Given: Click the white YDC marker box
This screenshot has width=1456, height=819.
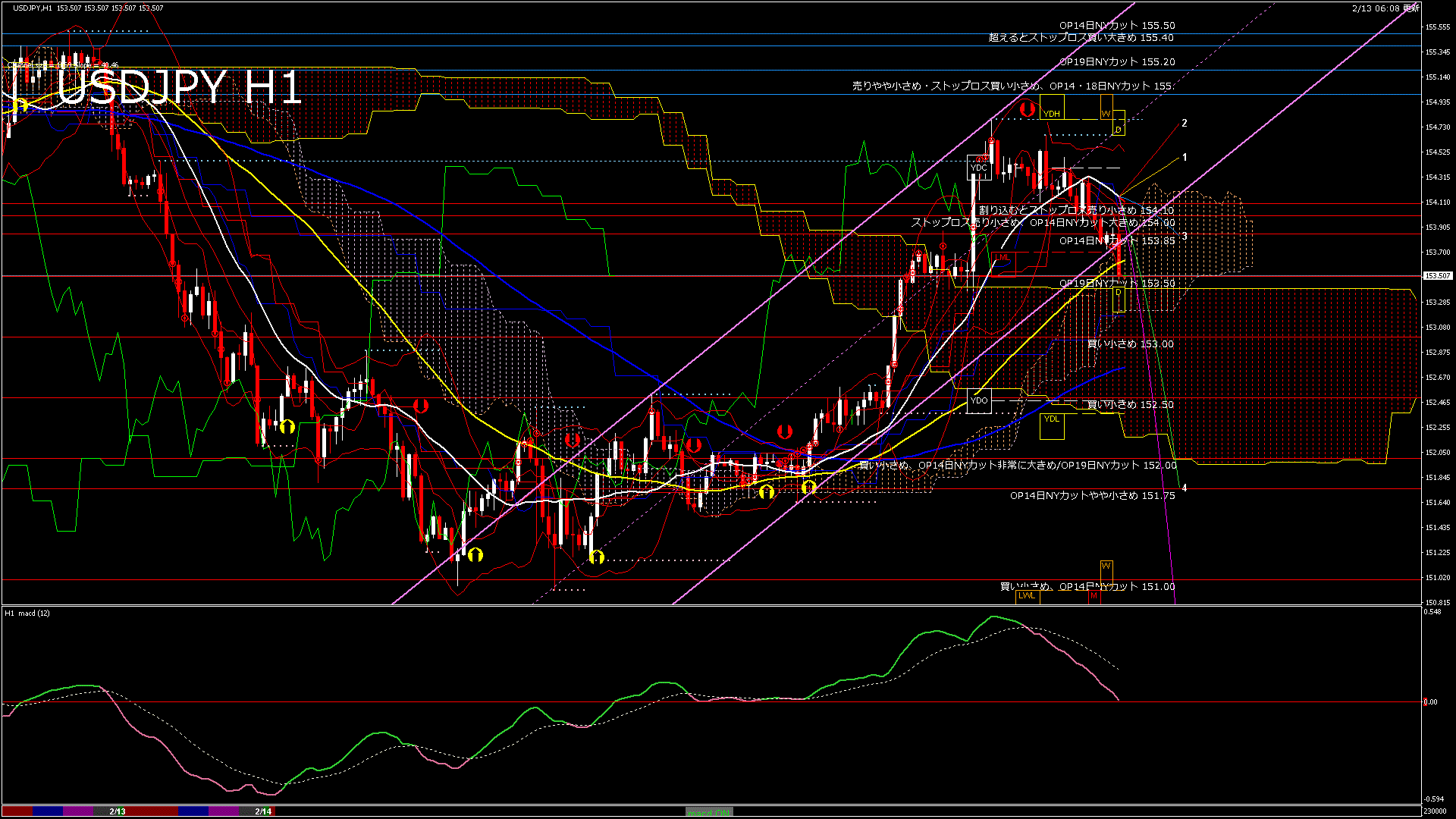Looking at the screenshot, I should (x=979, y=168).
